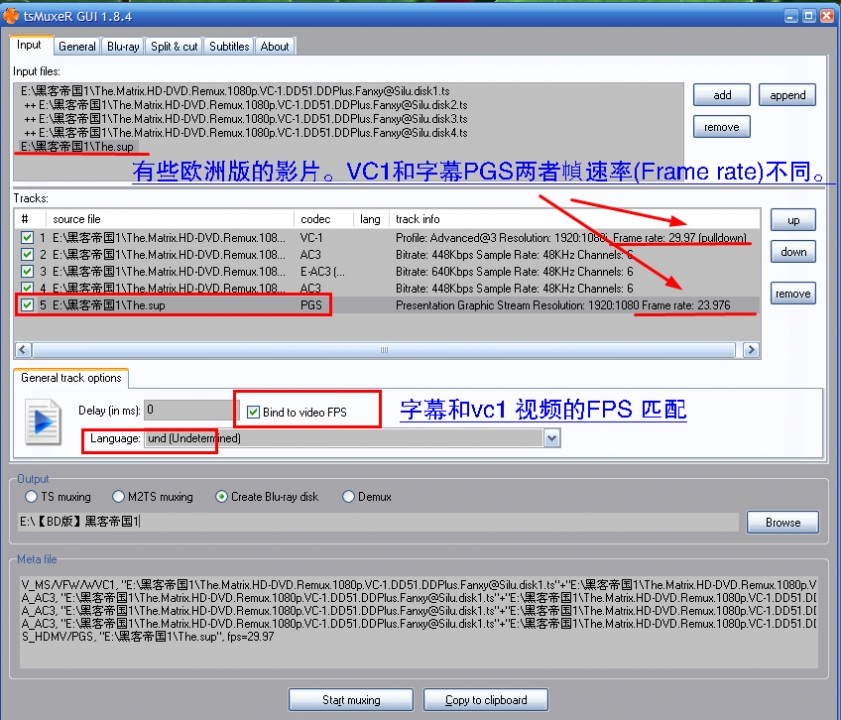
Task: Click the tsMuxeR app icon in title bar
Action: [11, 16]
